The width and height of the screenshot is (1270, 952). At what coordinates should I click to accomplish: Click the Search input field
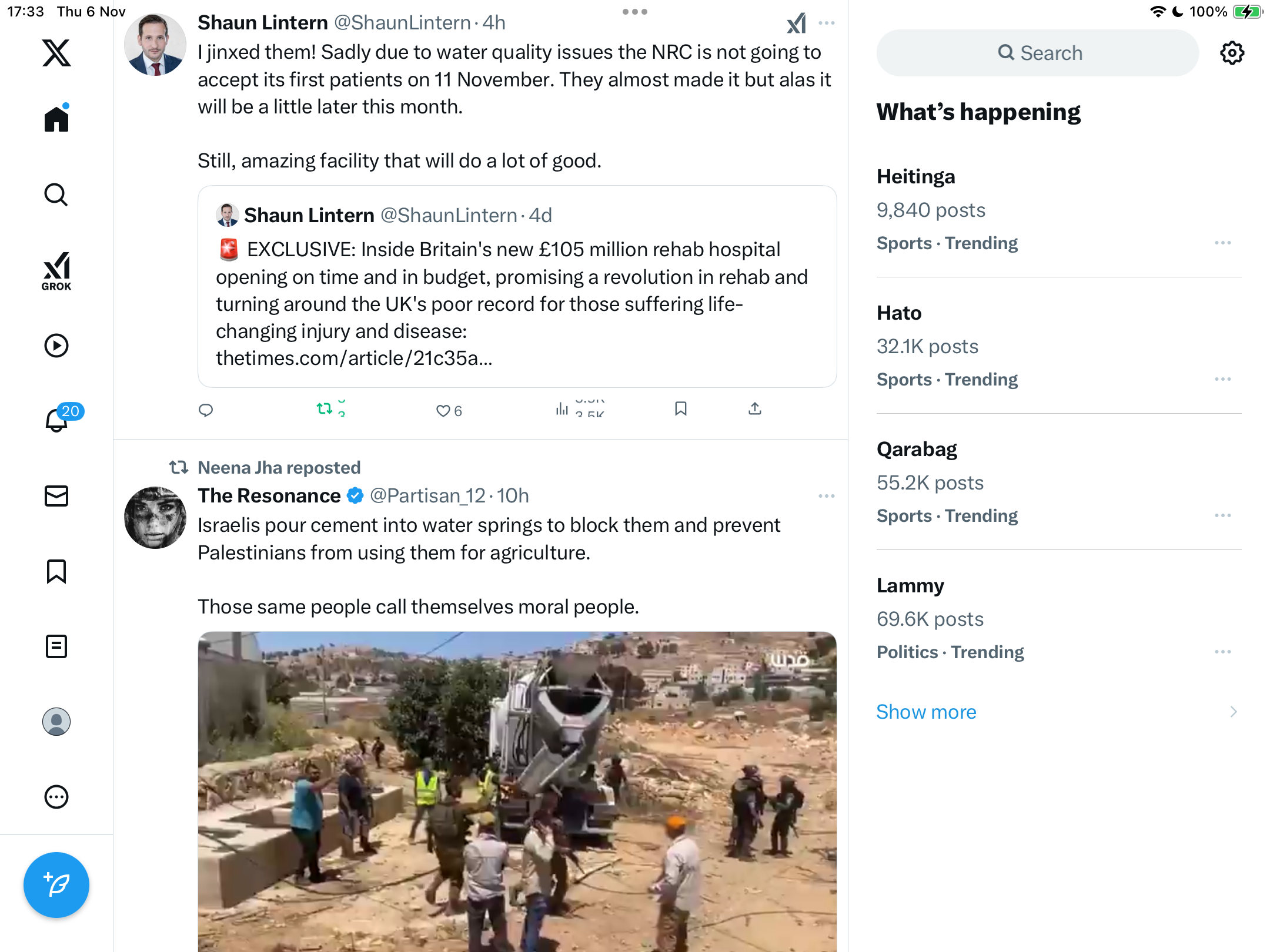(x=1038, y=53)
